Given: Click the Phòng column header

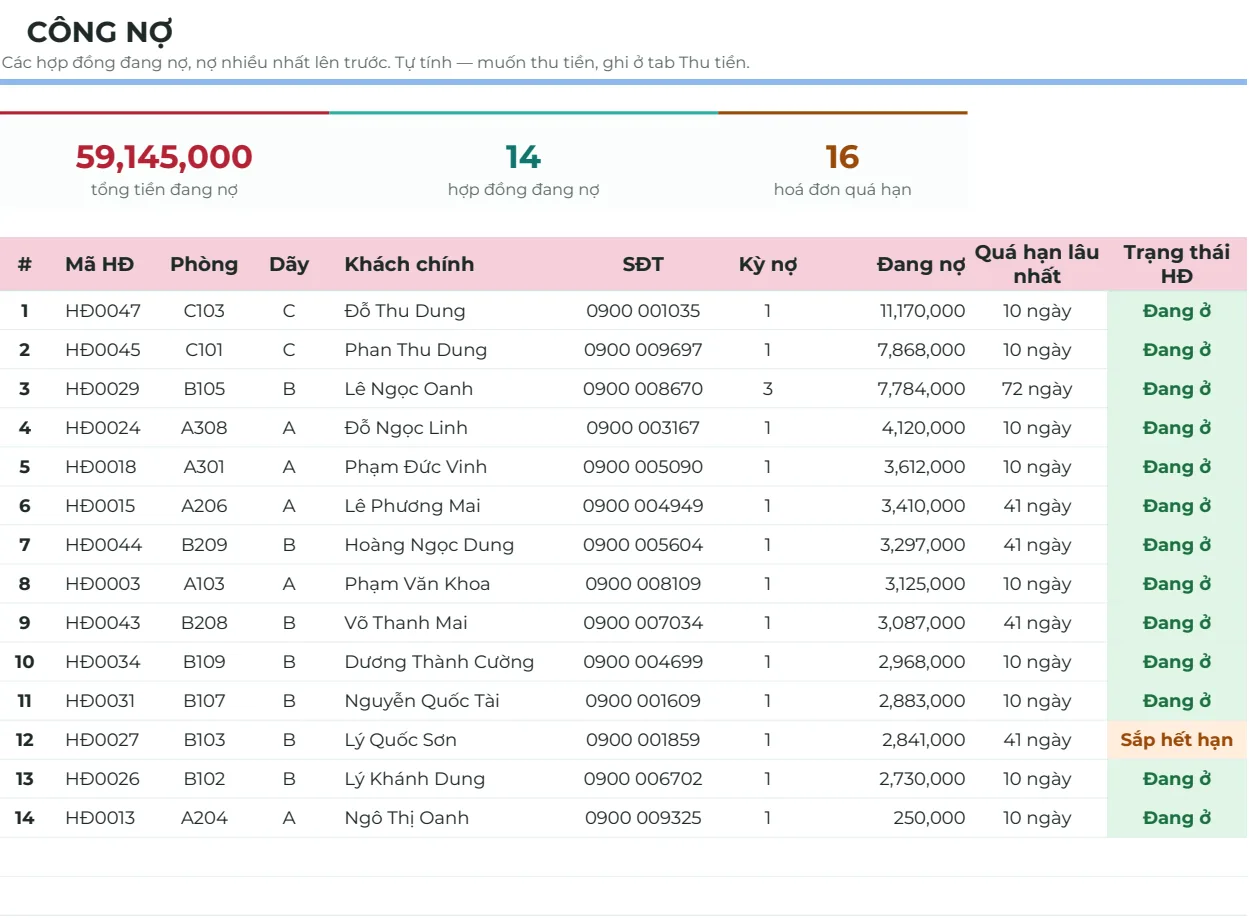Looking at the screenshot, I should click(x=204, y=265).
